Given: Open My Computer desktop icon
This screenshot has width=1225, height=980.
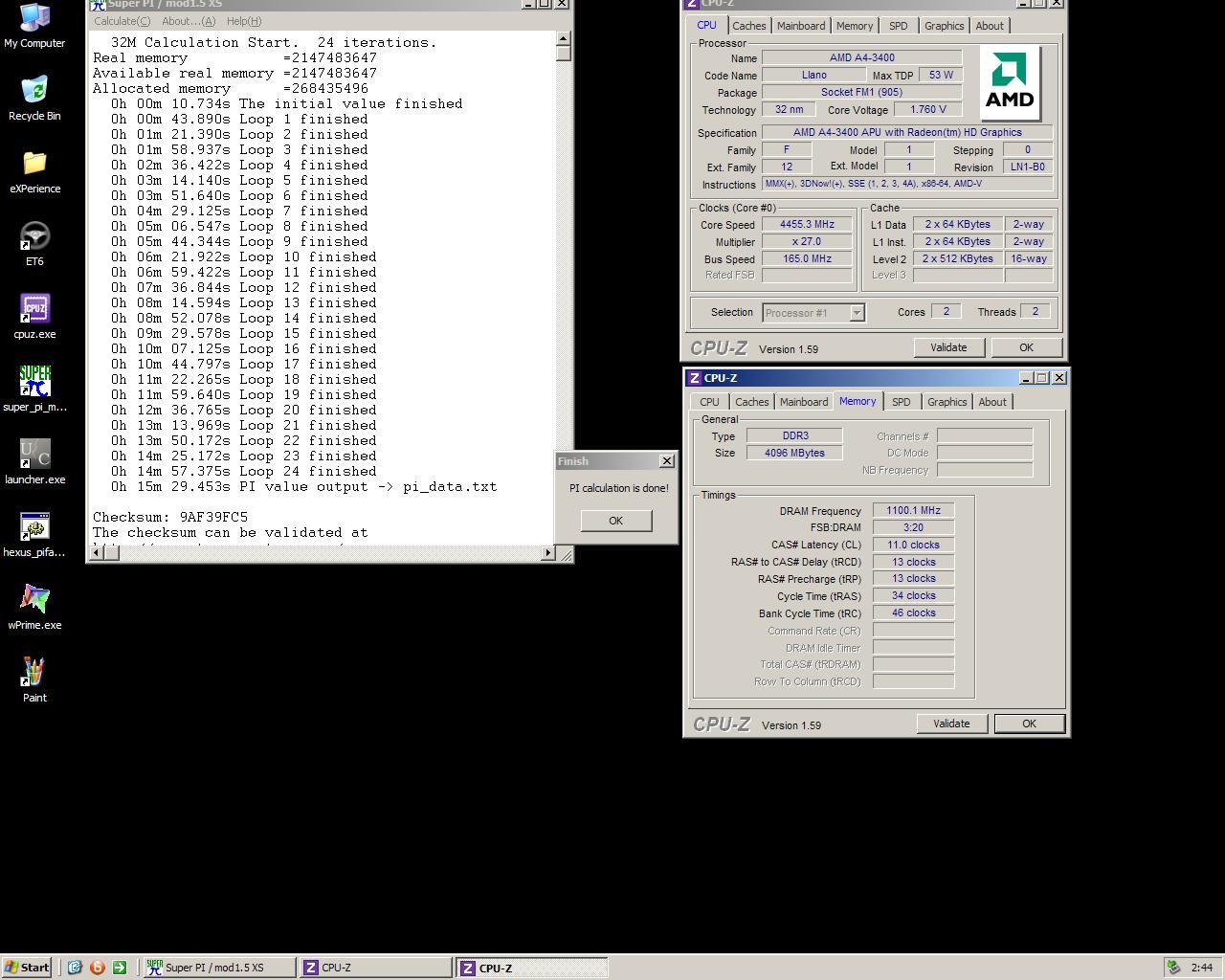Looking at the screenshot, I should coord(34,26).
